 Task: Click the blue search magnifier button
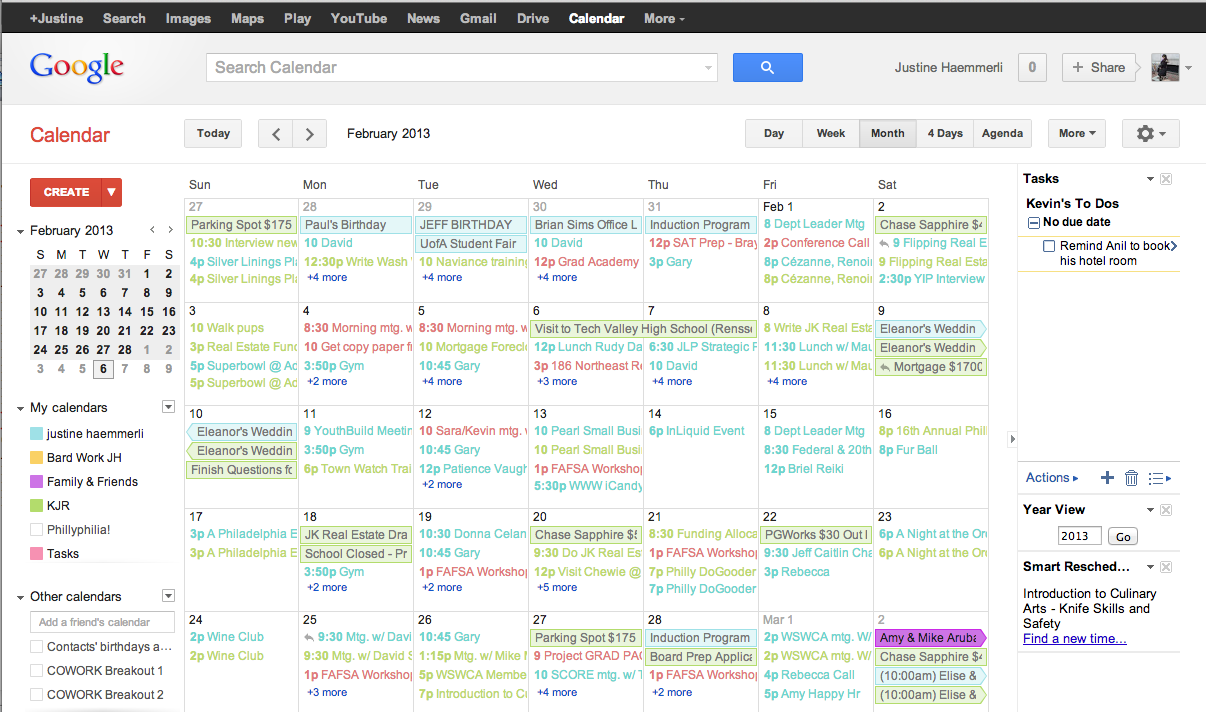(767, 67)
